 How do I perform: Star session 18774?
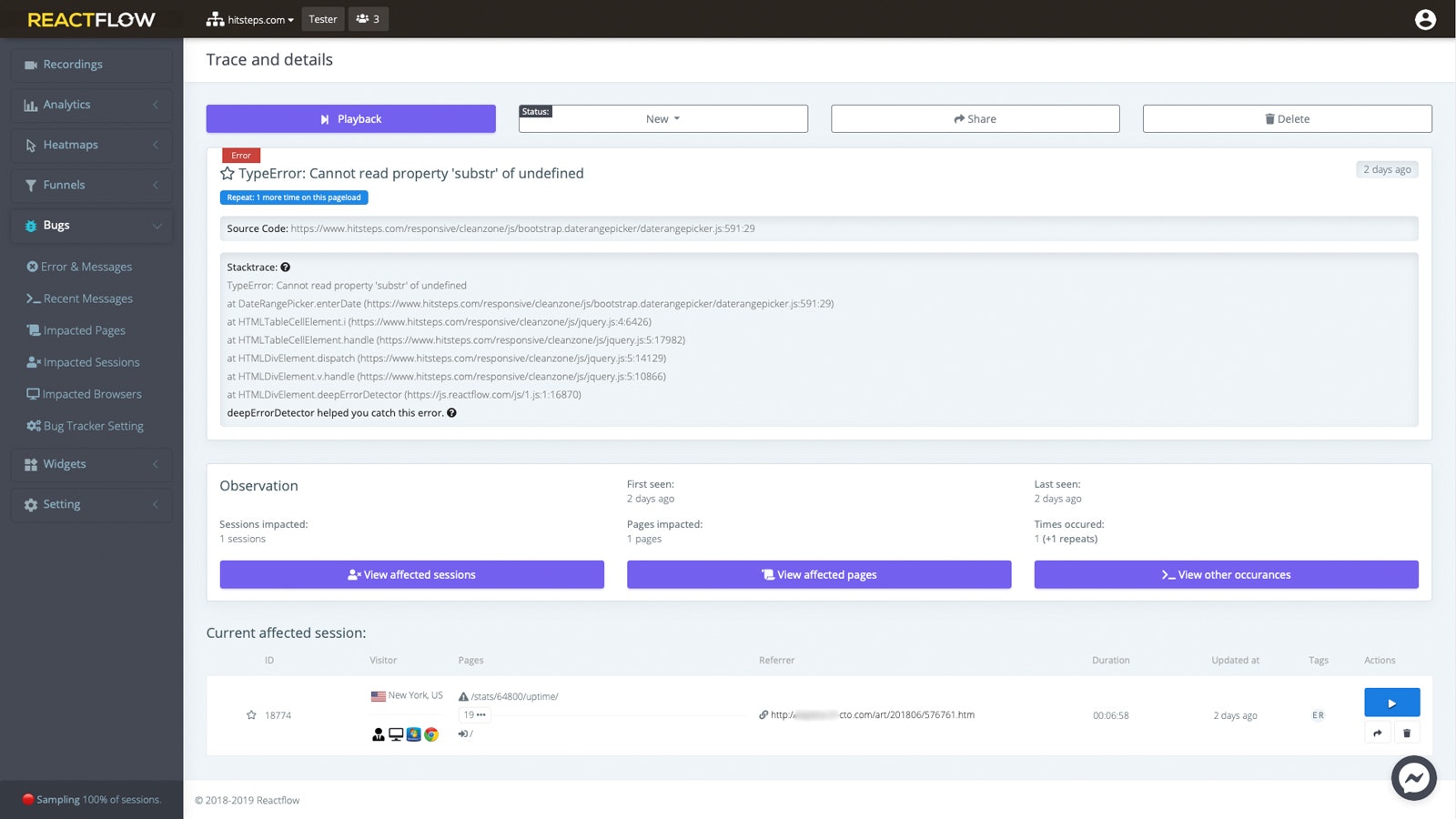(x=252, y=715)
